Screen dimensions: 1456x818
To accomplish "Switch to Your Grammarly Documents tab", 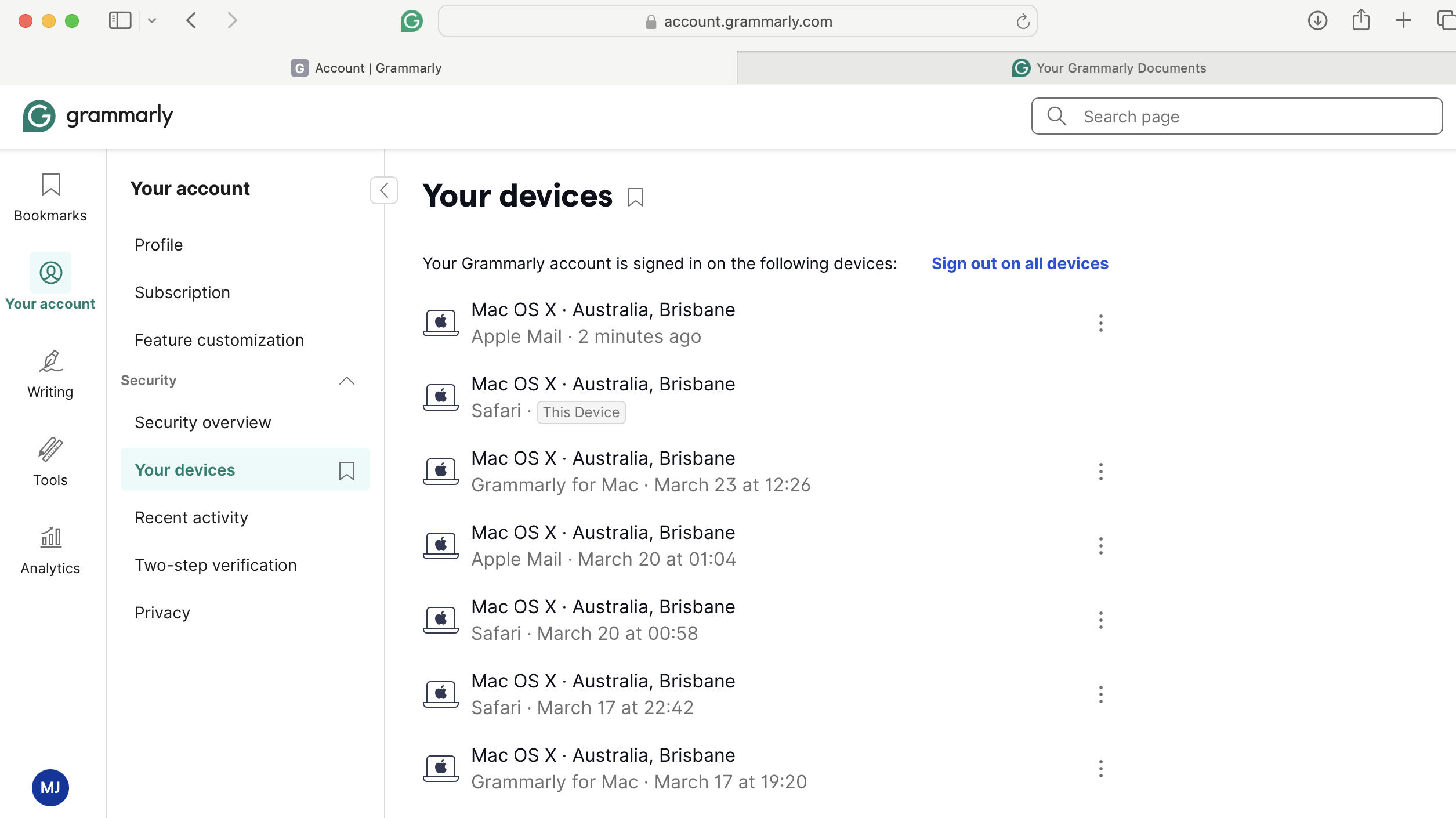I will click(1109, 68).
